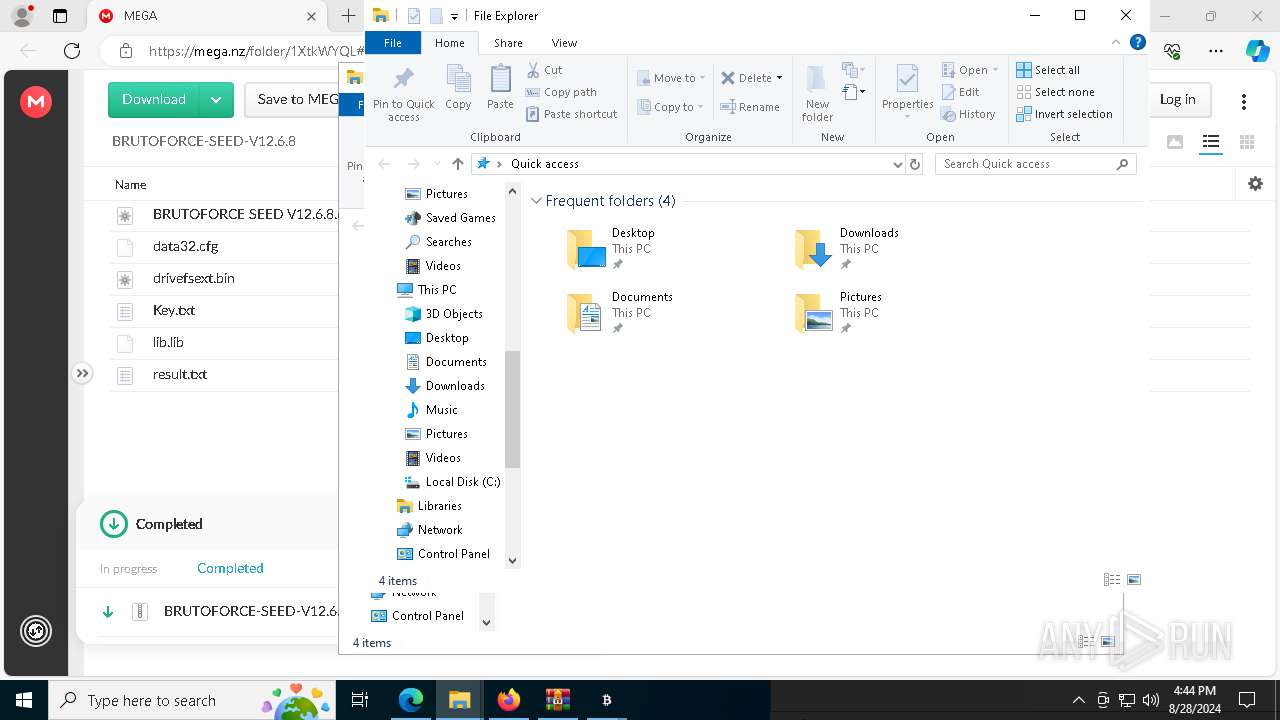
Task: Click Invert selection in ribbon
Action: point(1064,114)
